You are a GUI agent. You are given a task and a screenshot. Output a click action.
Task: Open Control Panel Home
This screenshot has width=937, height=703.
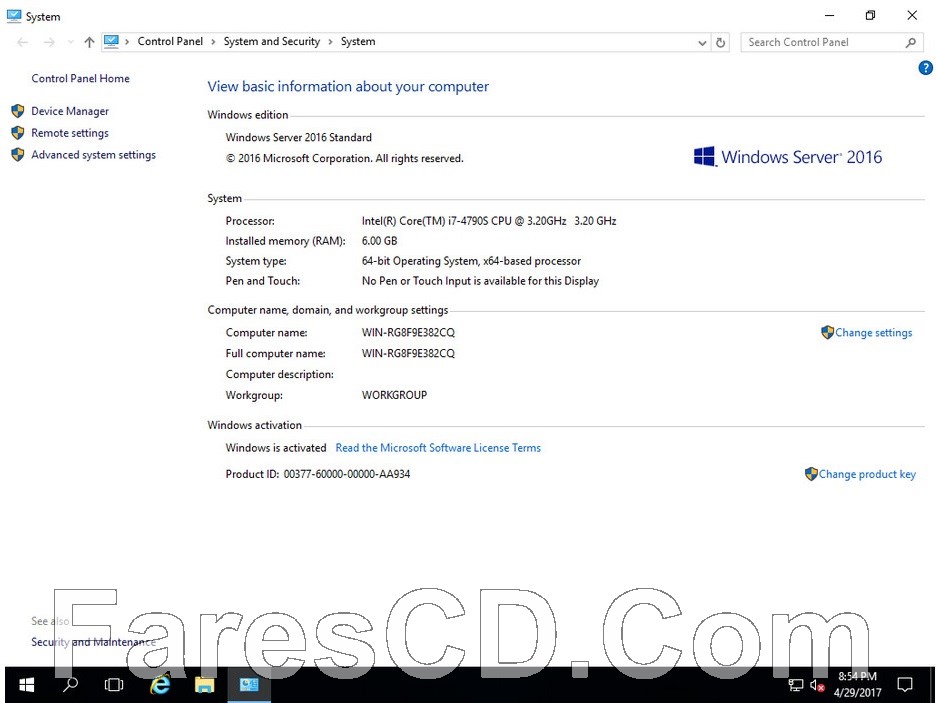click(x=80, y=78)
